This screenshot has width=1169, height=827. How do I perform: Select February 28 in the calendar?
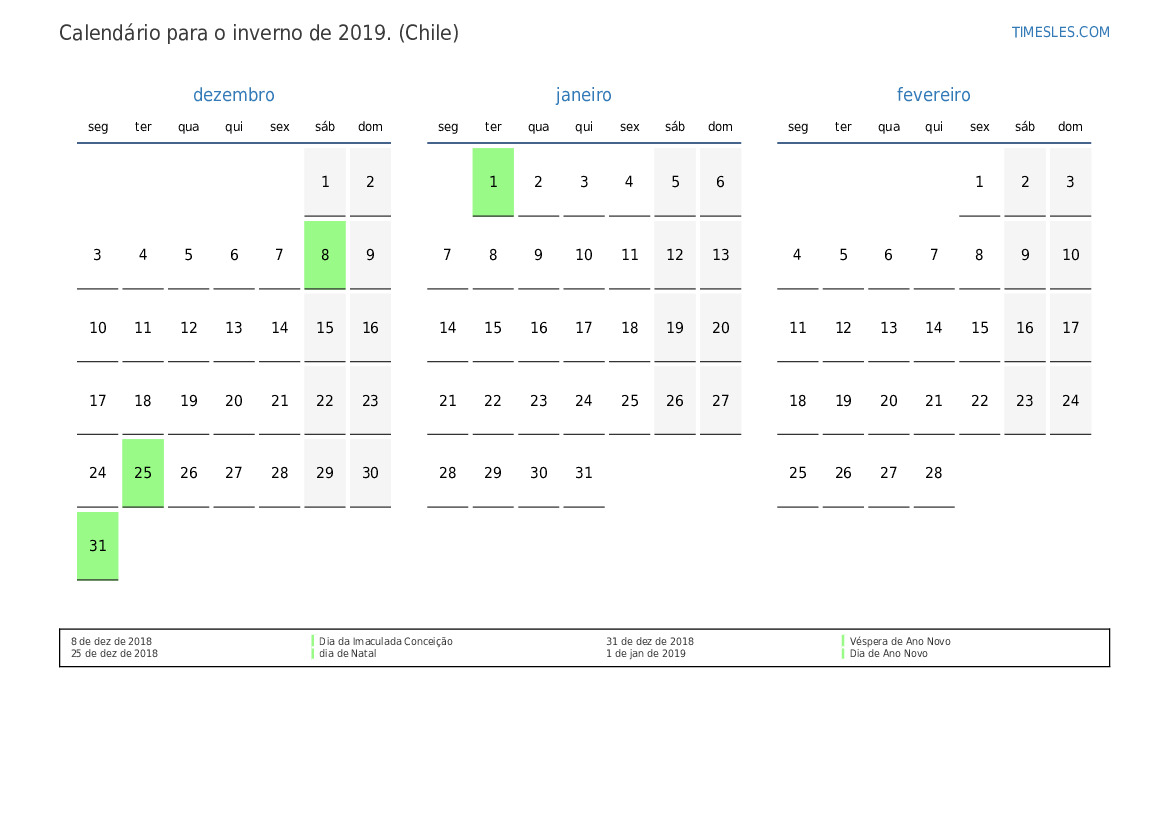(934, 473)
